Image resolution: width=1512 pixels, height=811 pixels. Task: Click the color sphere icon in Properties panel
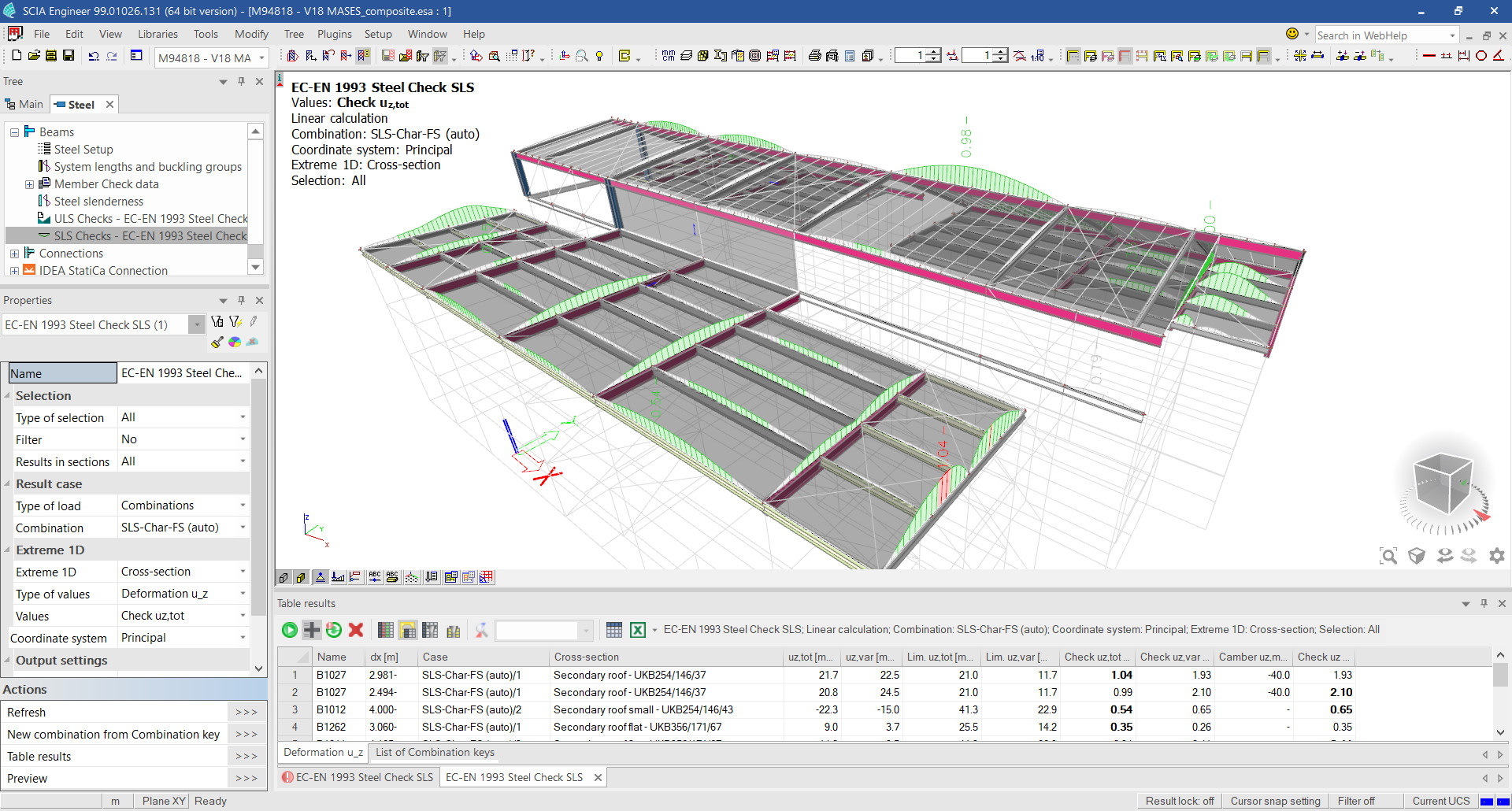235,343
